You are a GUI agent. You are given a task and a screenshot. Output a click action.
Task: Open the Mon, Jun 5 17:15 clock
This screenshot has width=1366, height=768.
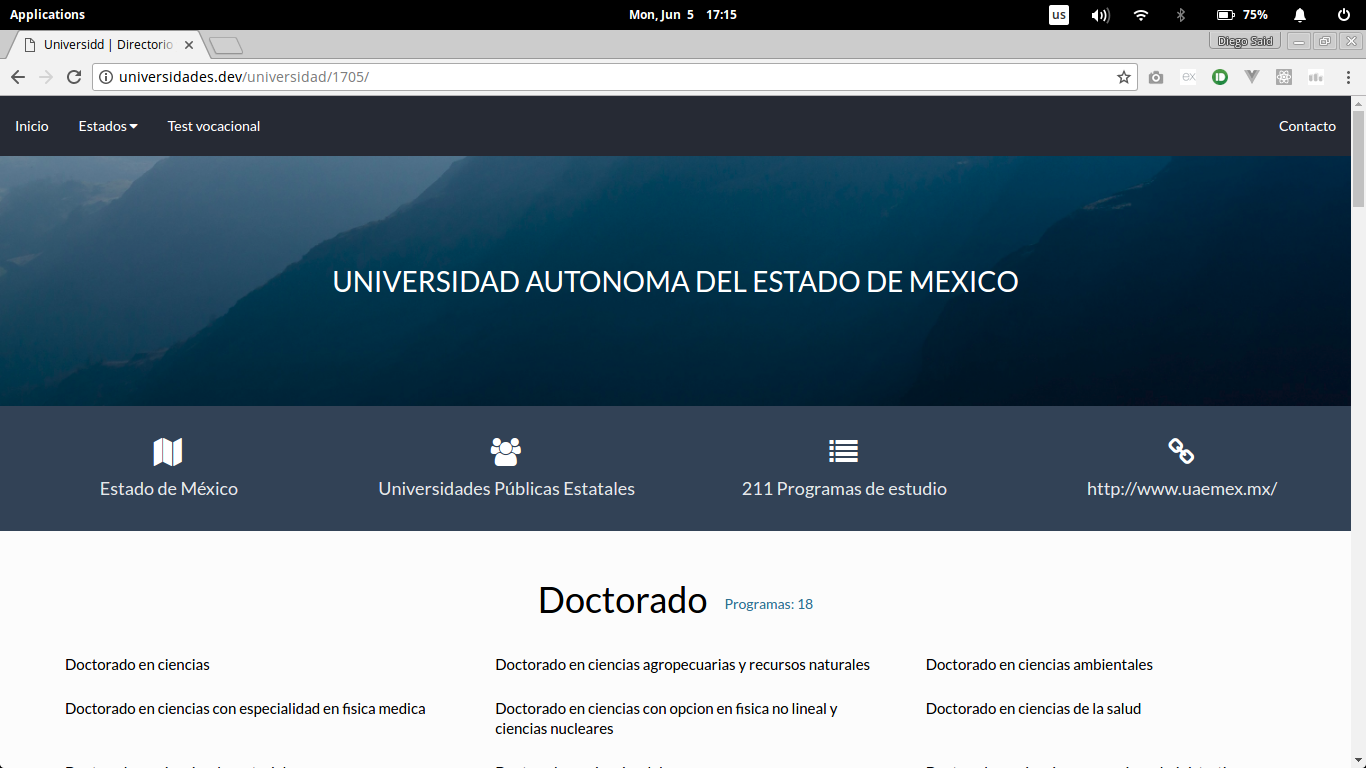(683, 14)
